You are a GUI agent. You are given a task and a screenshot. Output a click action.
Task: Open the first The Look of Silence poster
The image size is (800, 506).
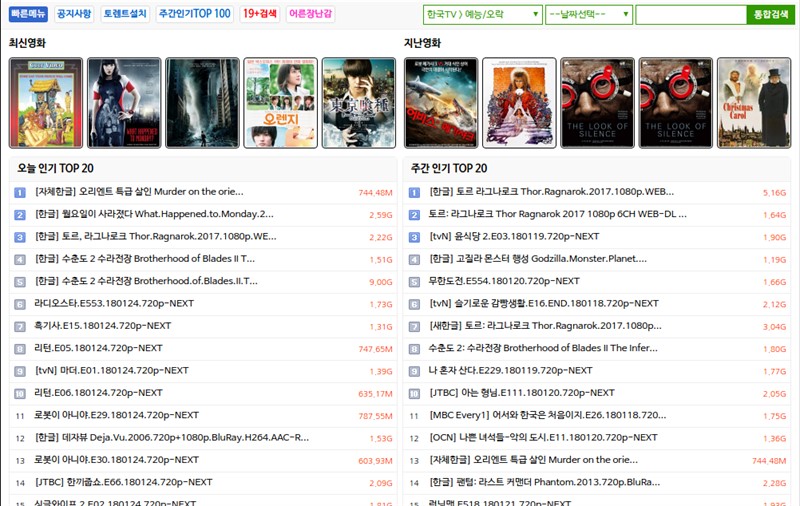[597, 103]
